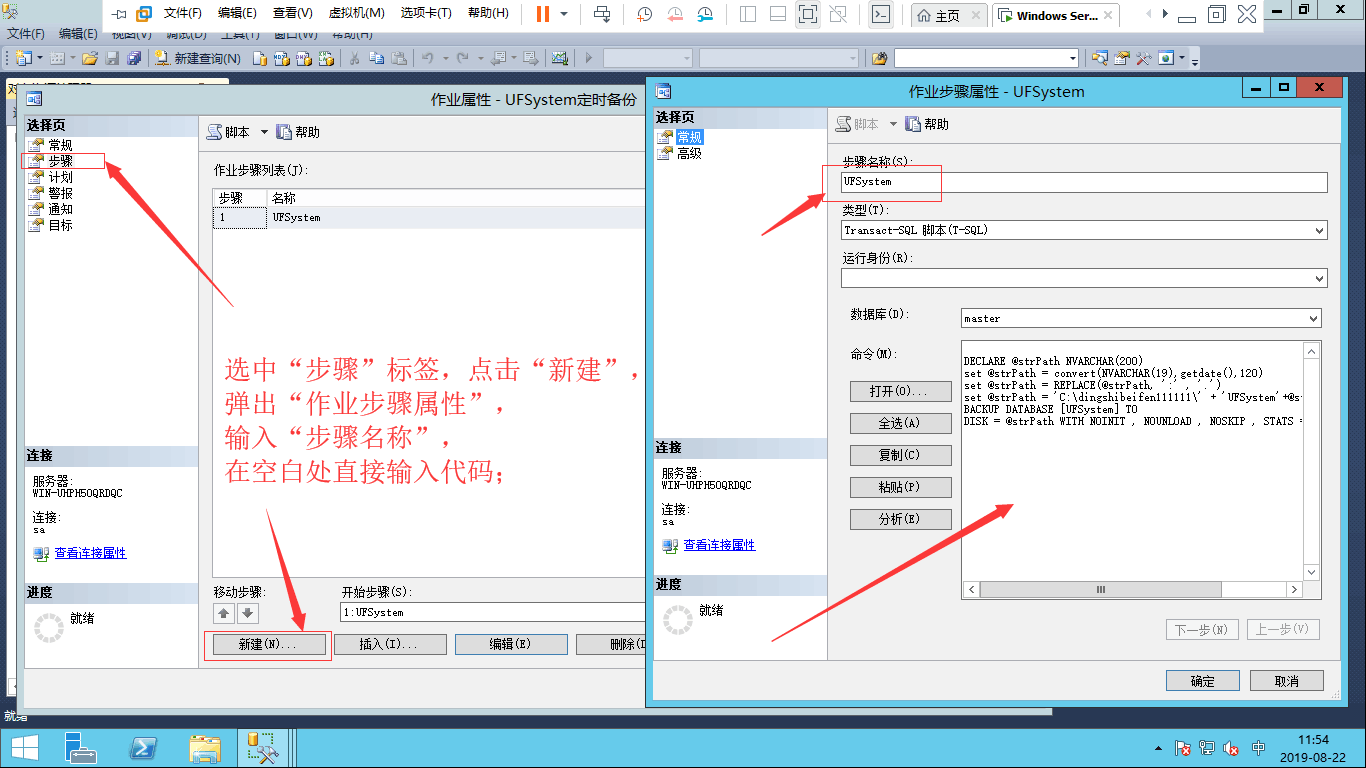The width and height of the screenshot is (1366, 768).
Task: Click the tools hammer-wrench icon in SSMS toolbar
Action: point(1143,58)
